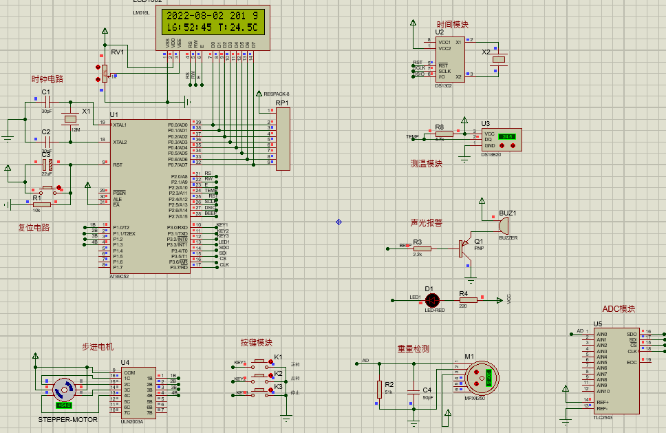The image size is (667, 434).
Task: Click the RESPACK-8 text near RP1
Action: point(276,94)
